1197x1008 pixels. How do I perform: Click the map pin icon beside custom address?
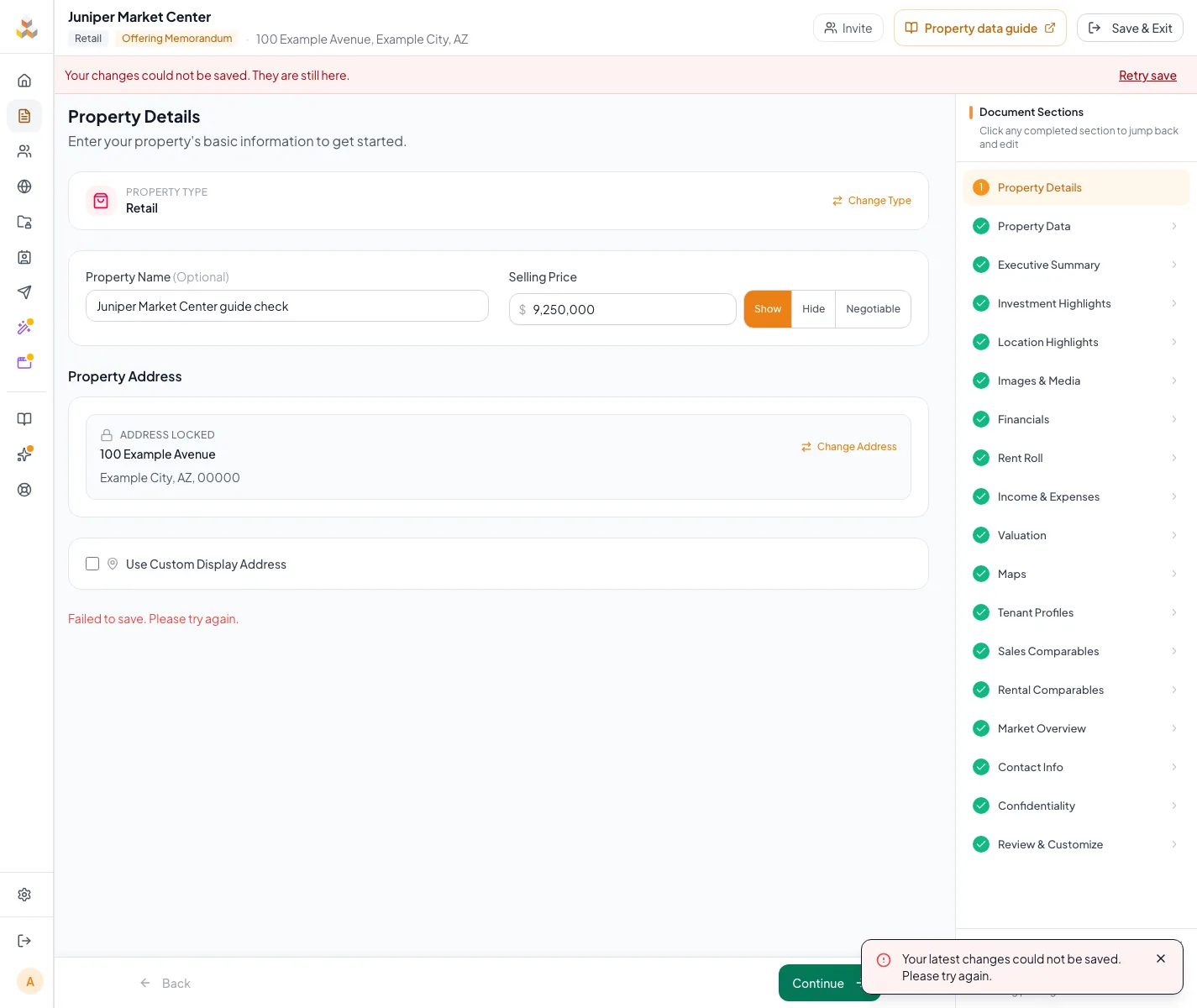[x=113, y=564]
